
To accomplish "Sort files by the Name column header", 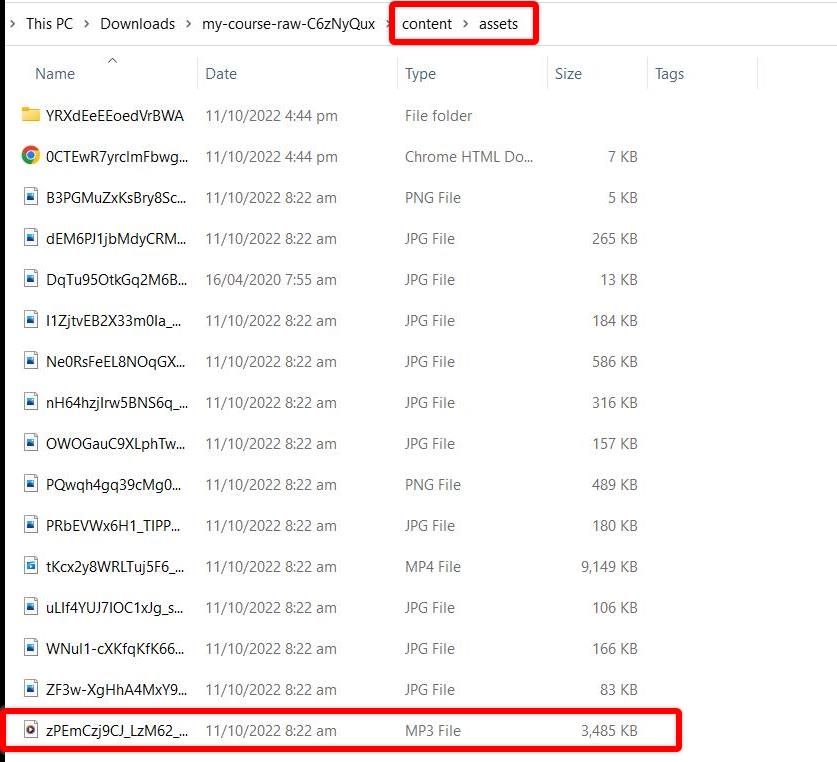I will [x=55, y=74].
